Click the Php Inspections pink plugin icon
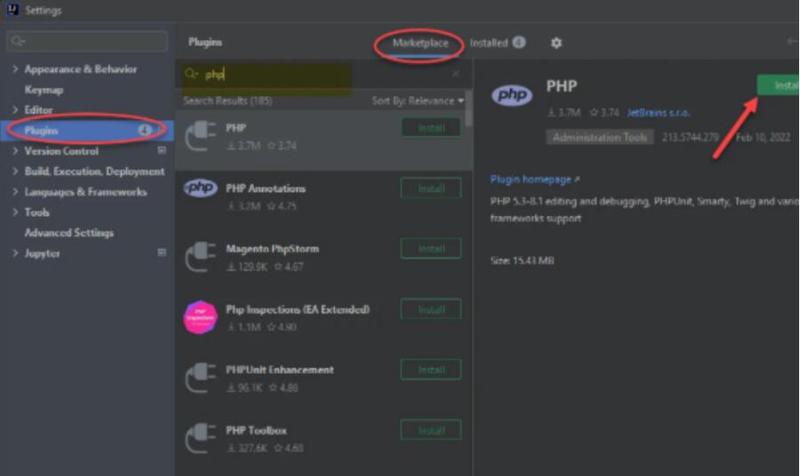Image resolution: width=800 pixels, height=476 pixels. click(x=201, y=316)
